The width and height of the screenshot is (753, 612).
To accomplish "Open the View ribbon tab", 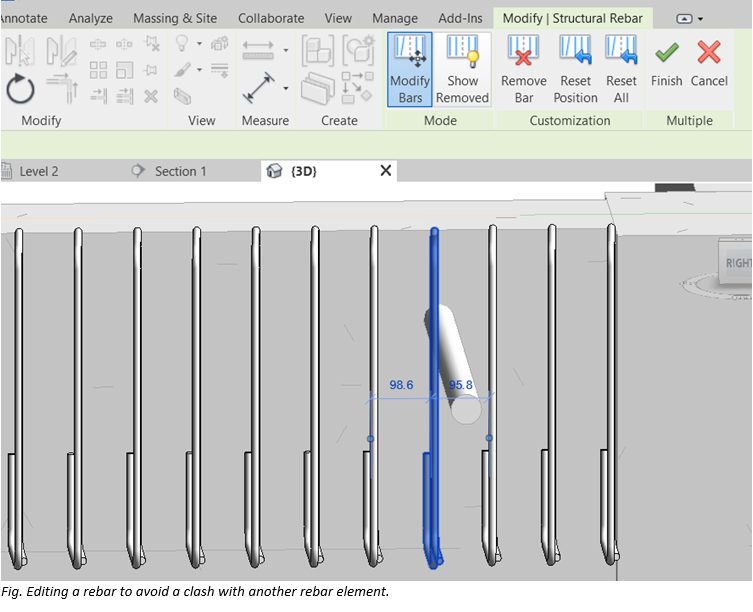I will (338, 18).
